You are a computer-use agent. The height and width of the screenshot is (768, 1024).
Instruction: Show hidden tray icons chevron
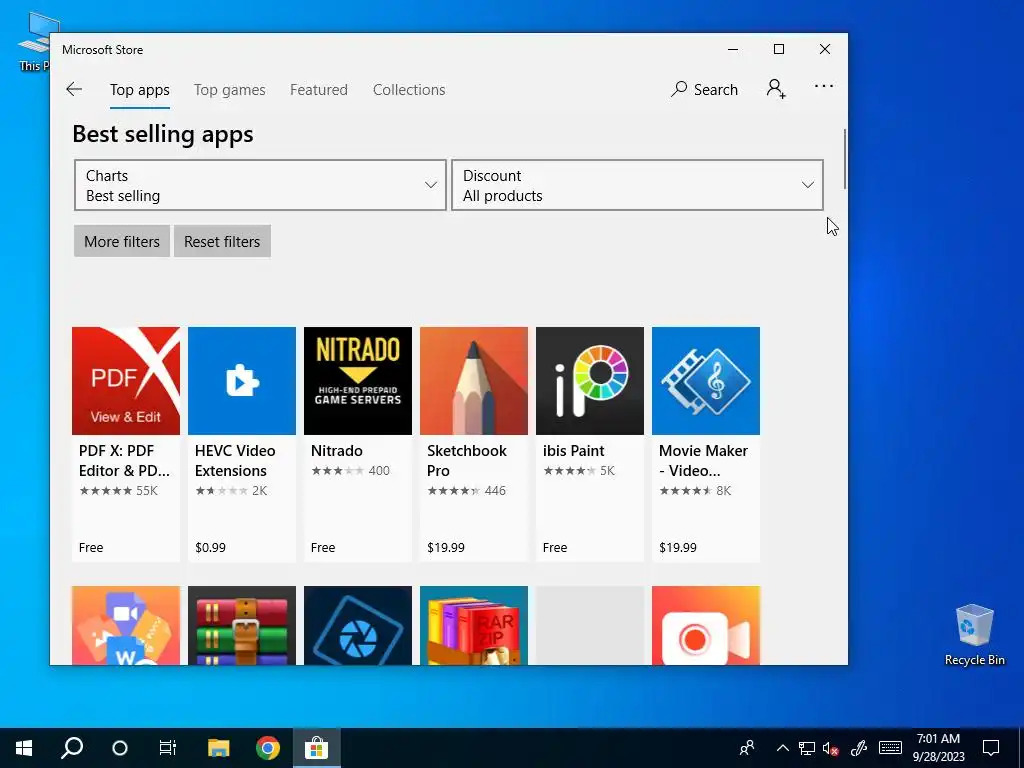(782, 748)
